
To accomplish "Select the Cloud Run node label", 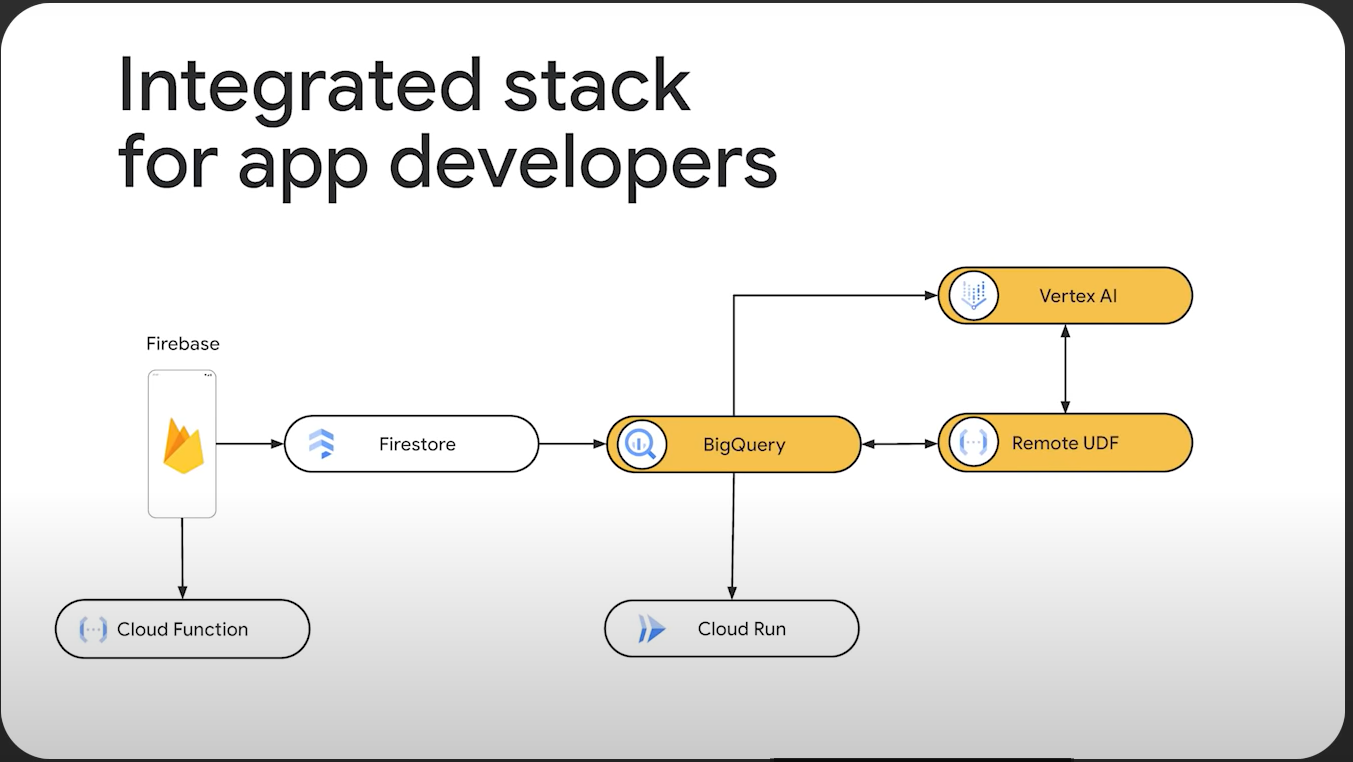I will click(x=742, y=629).
